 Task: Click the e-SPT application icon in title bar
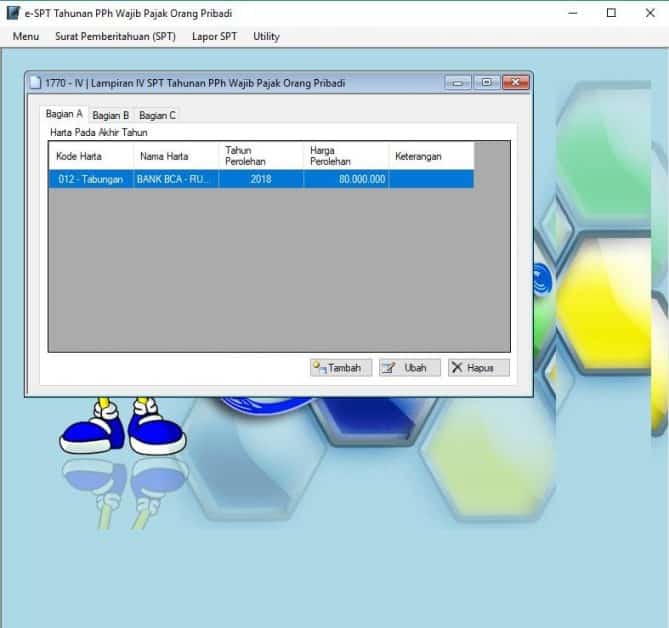click(13, 13)
